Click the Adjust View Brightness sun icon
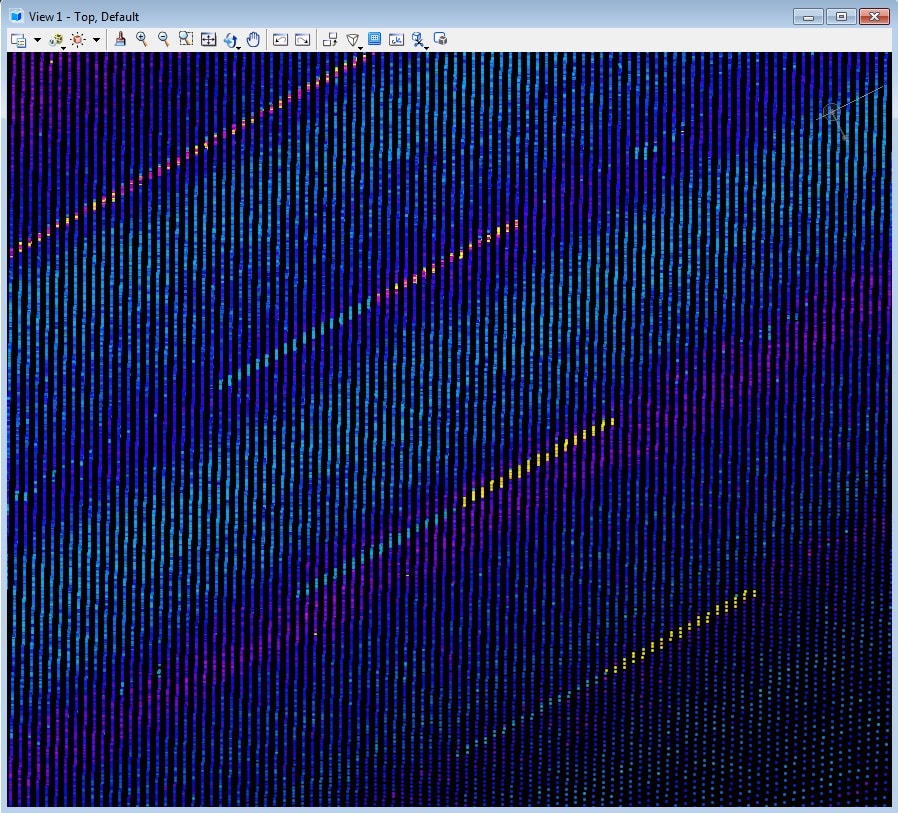The image size is (898, 813). (77, 40)
